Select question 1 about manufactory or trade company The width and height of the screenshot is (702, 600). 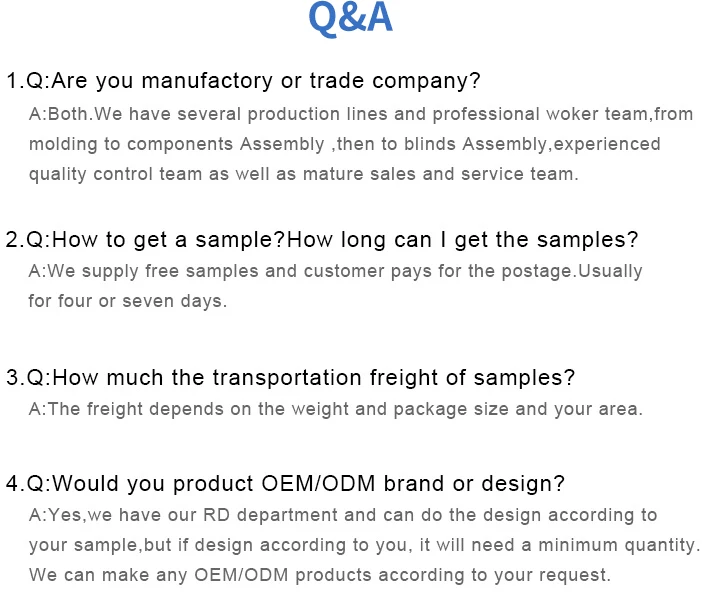pos(243,81)
